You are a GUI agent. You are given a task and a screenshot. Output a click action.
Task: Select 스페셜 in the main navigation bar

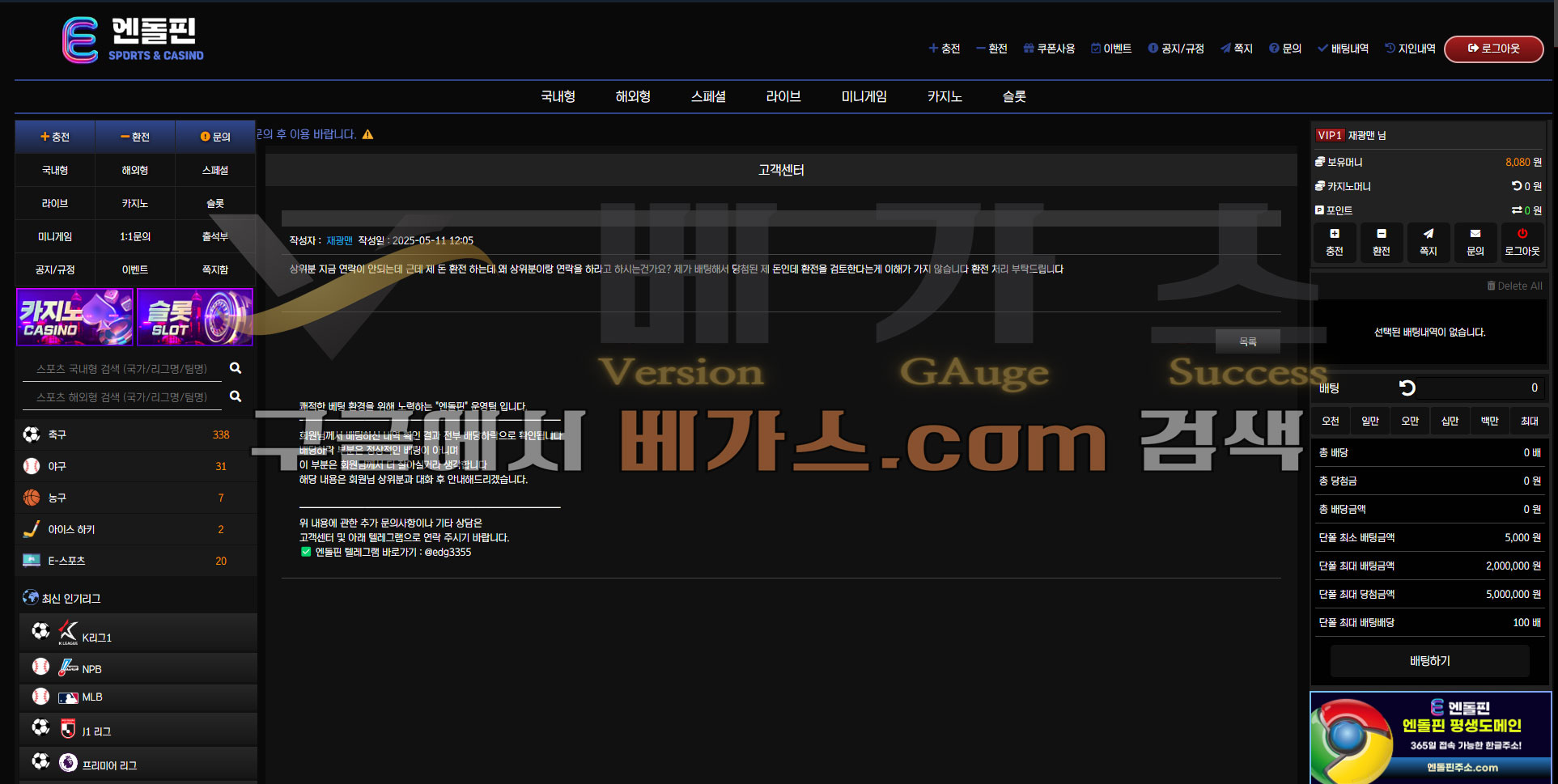point(708,96)
